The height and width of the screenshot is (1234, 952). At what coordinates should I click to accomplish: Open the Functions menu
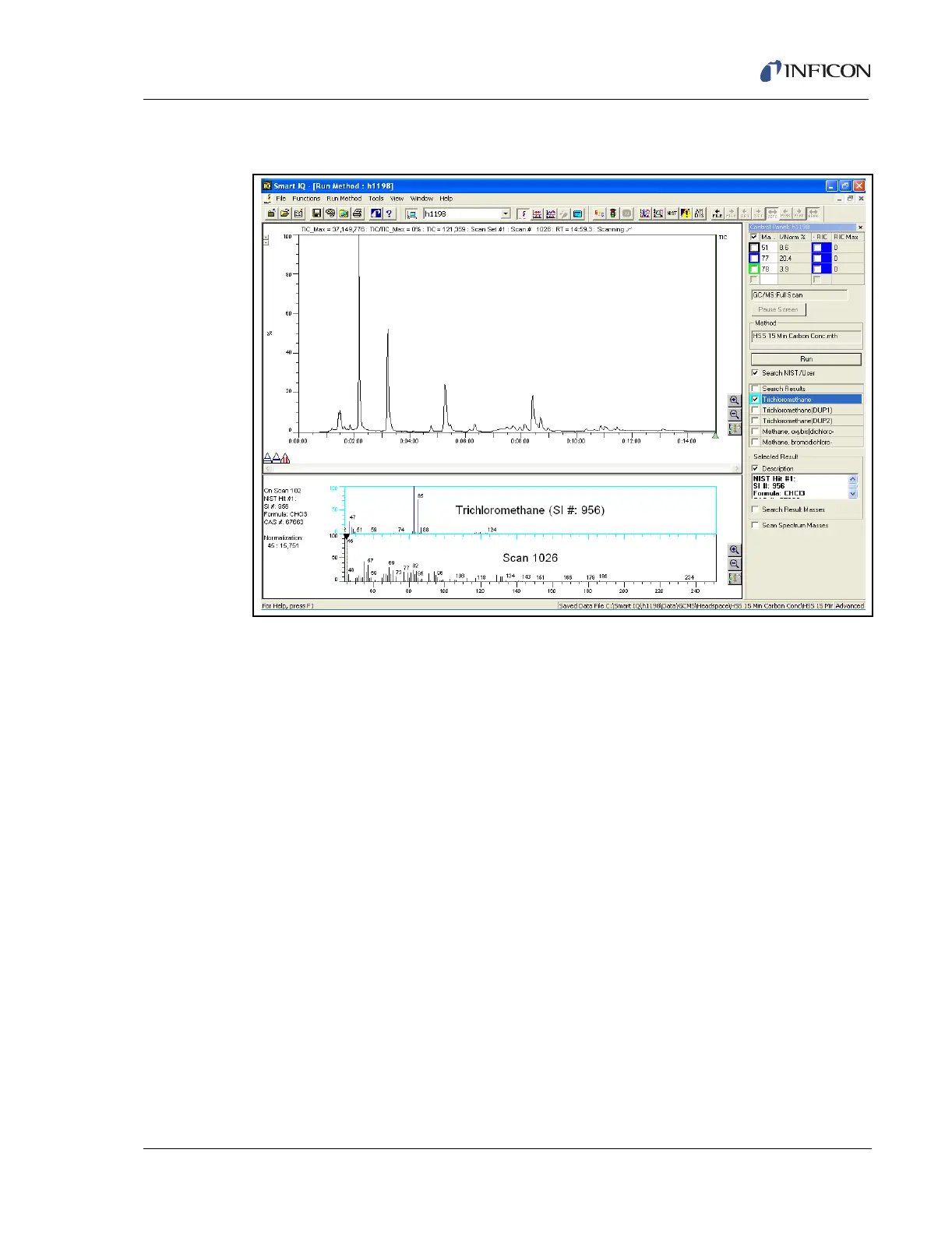coord(306,199)
